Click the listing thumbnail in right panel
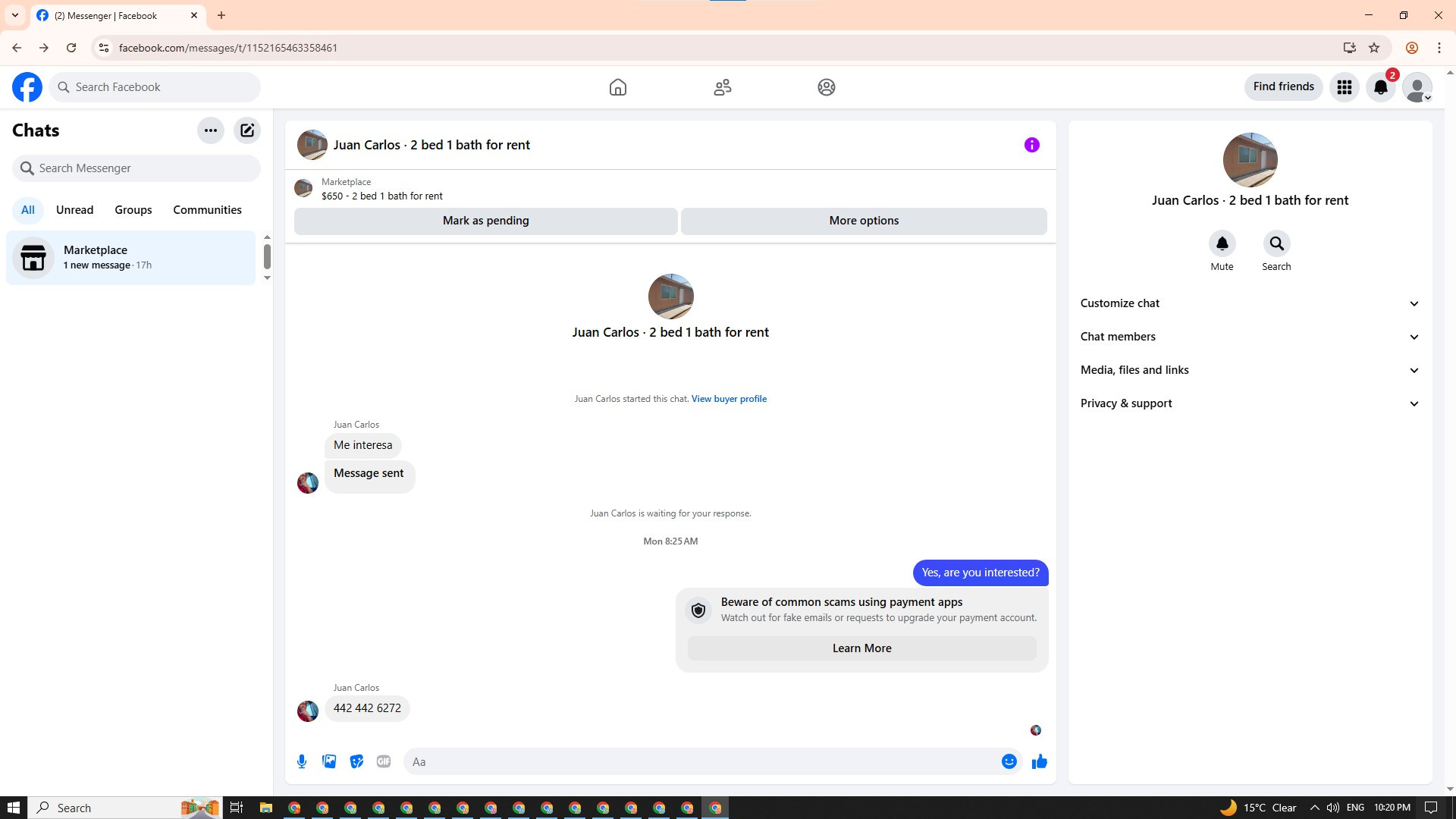Viewport: 1456px width, 819px height. (1250, 160)
